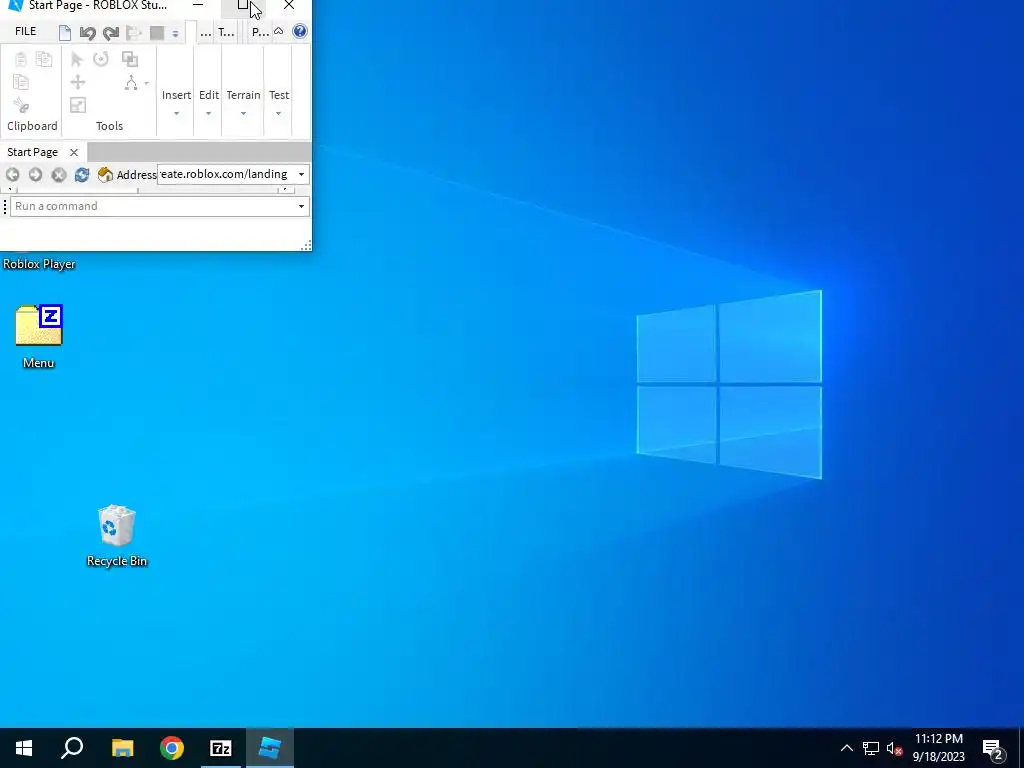Viewport: 1024px width, 768px height.
Task: Expand the Insert ribbon group
Action: point(176,102)
